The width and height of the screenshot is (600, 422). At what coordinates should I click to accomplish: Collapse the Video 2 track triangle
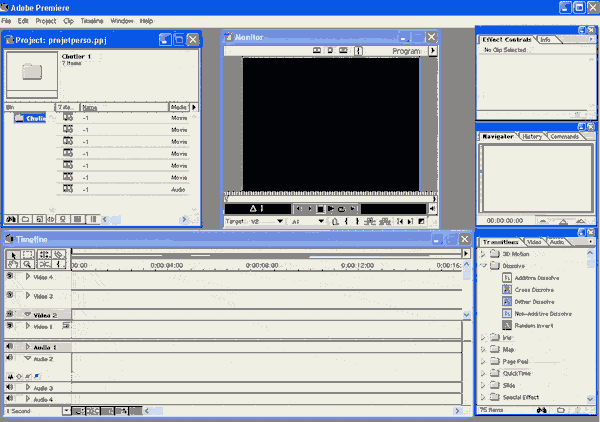pos(28,314)
